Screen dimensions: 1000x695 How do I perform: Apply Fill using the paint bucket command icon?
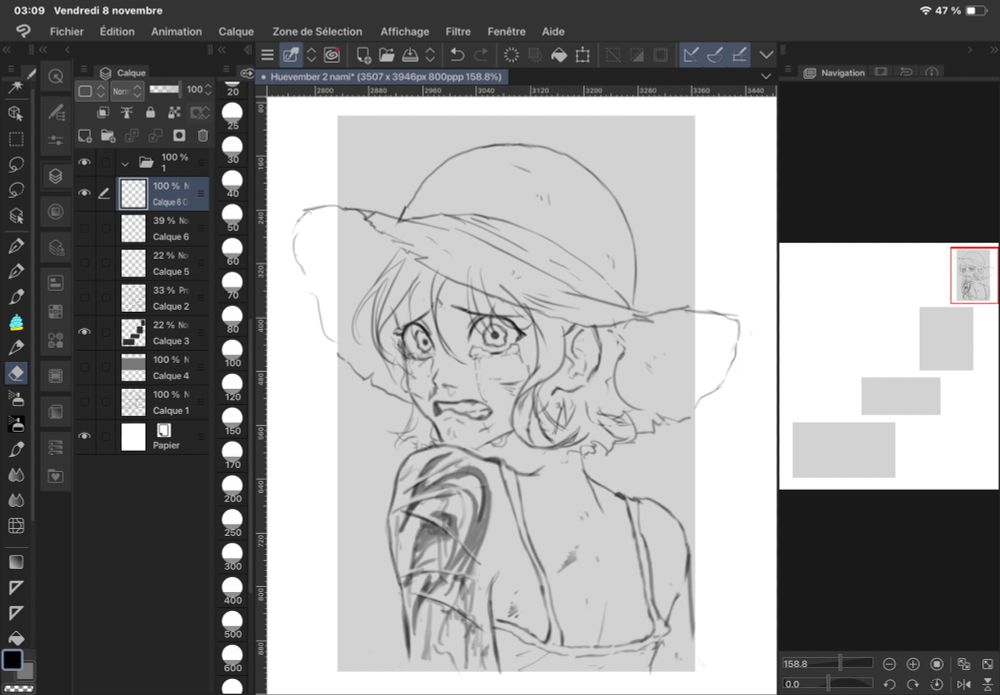pyautogui.click(x=559, y=55)
